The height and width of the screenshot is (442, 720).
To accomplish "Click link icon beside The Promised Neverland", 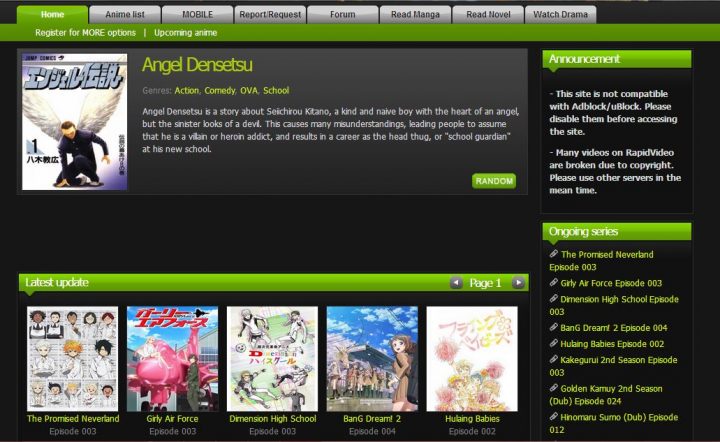I will click(x=554, y=254).
